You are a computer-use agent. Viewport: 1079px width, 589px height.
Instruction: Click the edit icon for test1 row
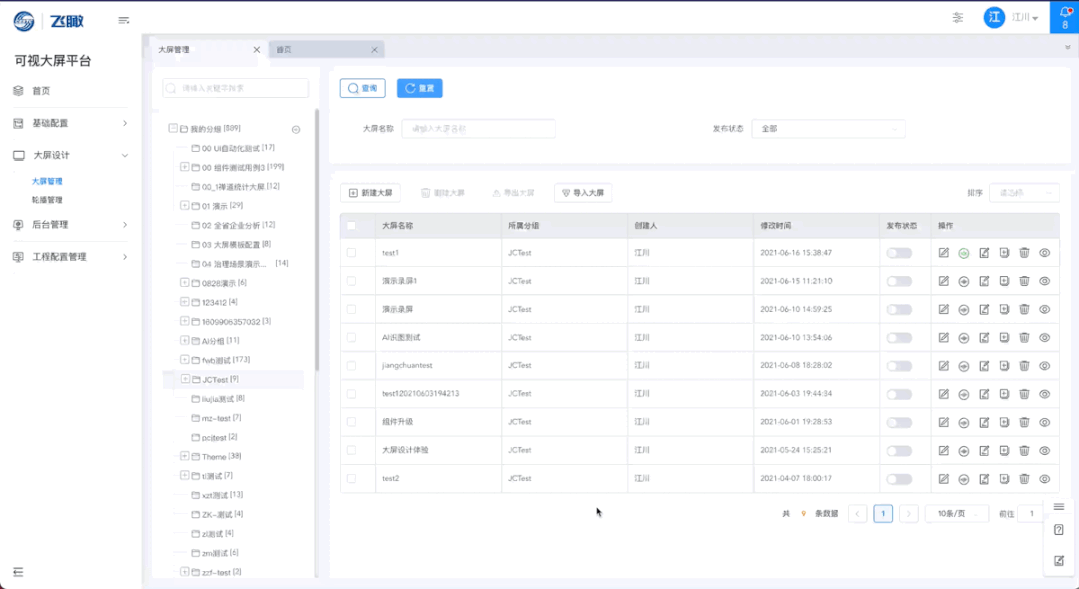pyautogui.click(x=943, y=253)
